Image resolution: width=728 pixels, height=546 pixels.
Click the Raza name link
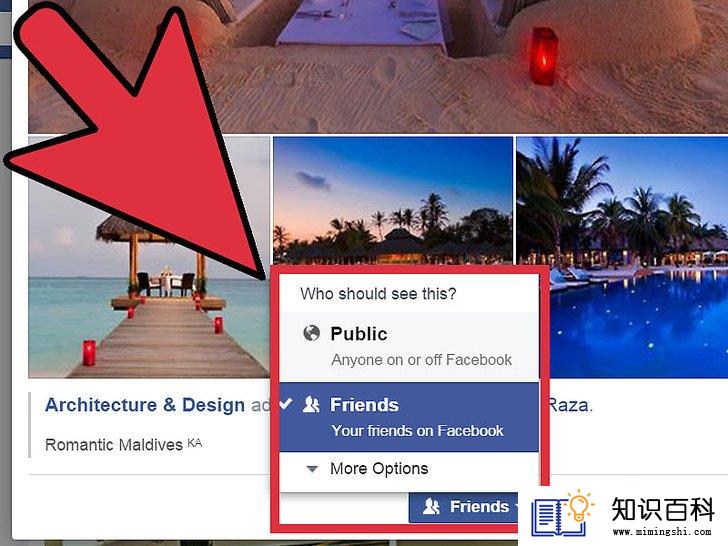click(568, 405)
